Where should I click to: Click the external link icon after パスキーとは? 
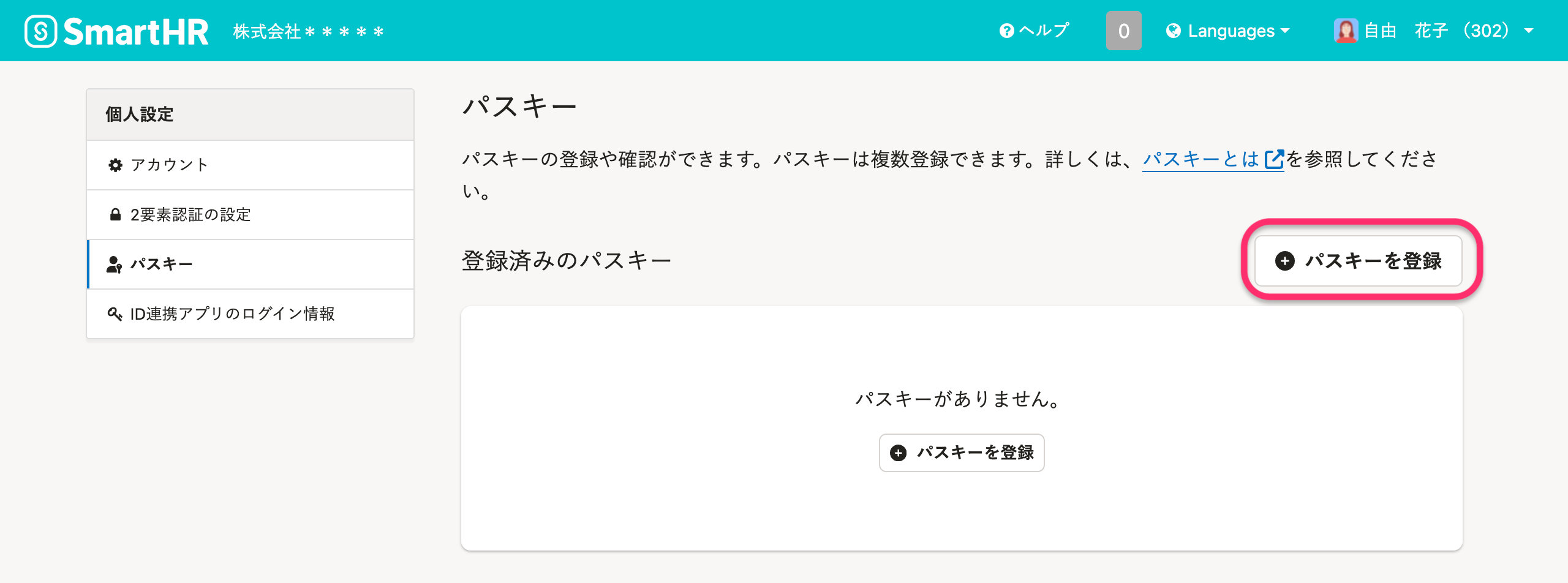coord(1274,159)
